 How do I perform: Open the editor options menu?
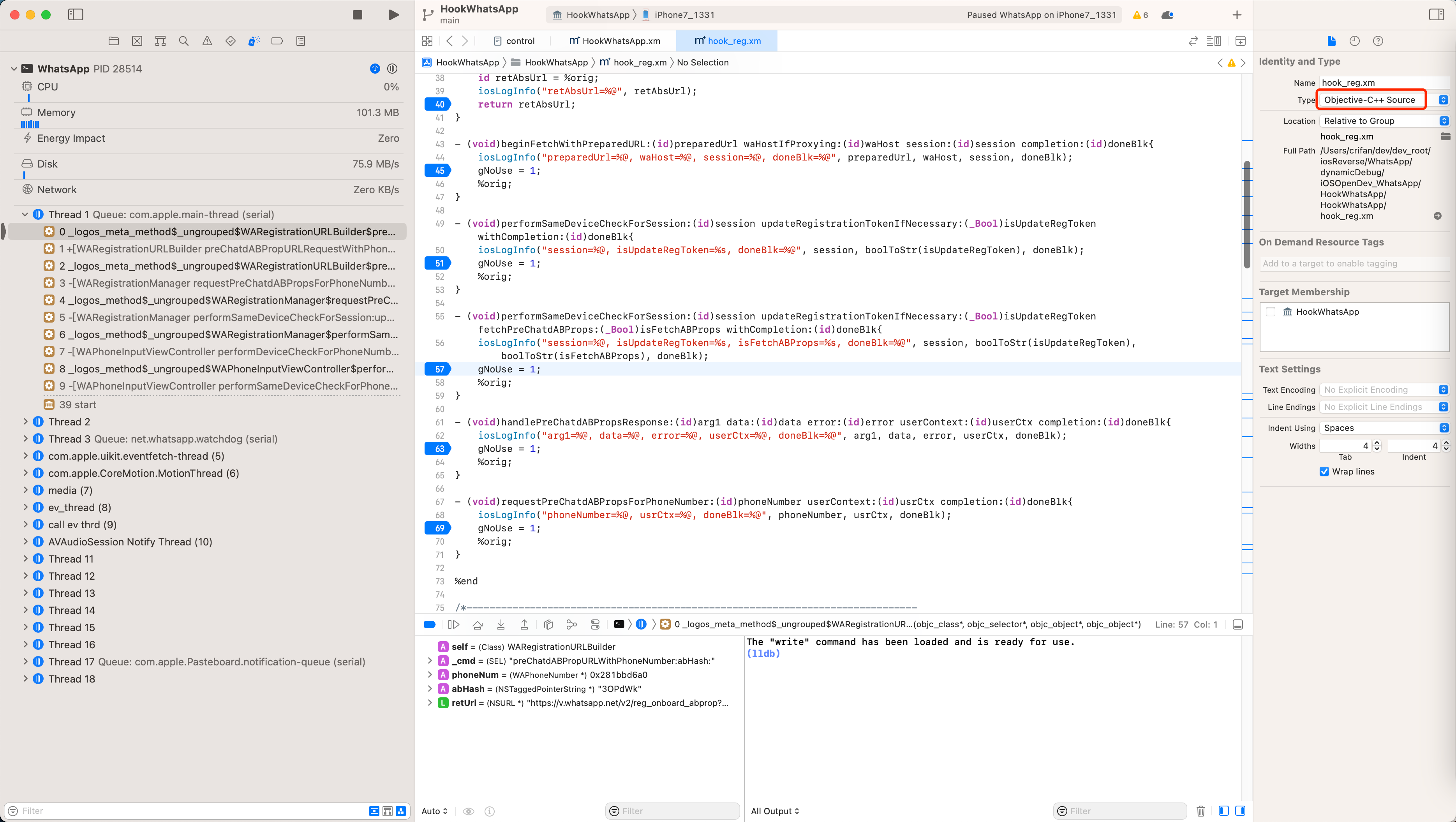(x=1213, y=41)
